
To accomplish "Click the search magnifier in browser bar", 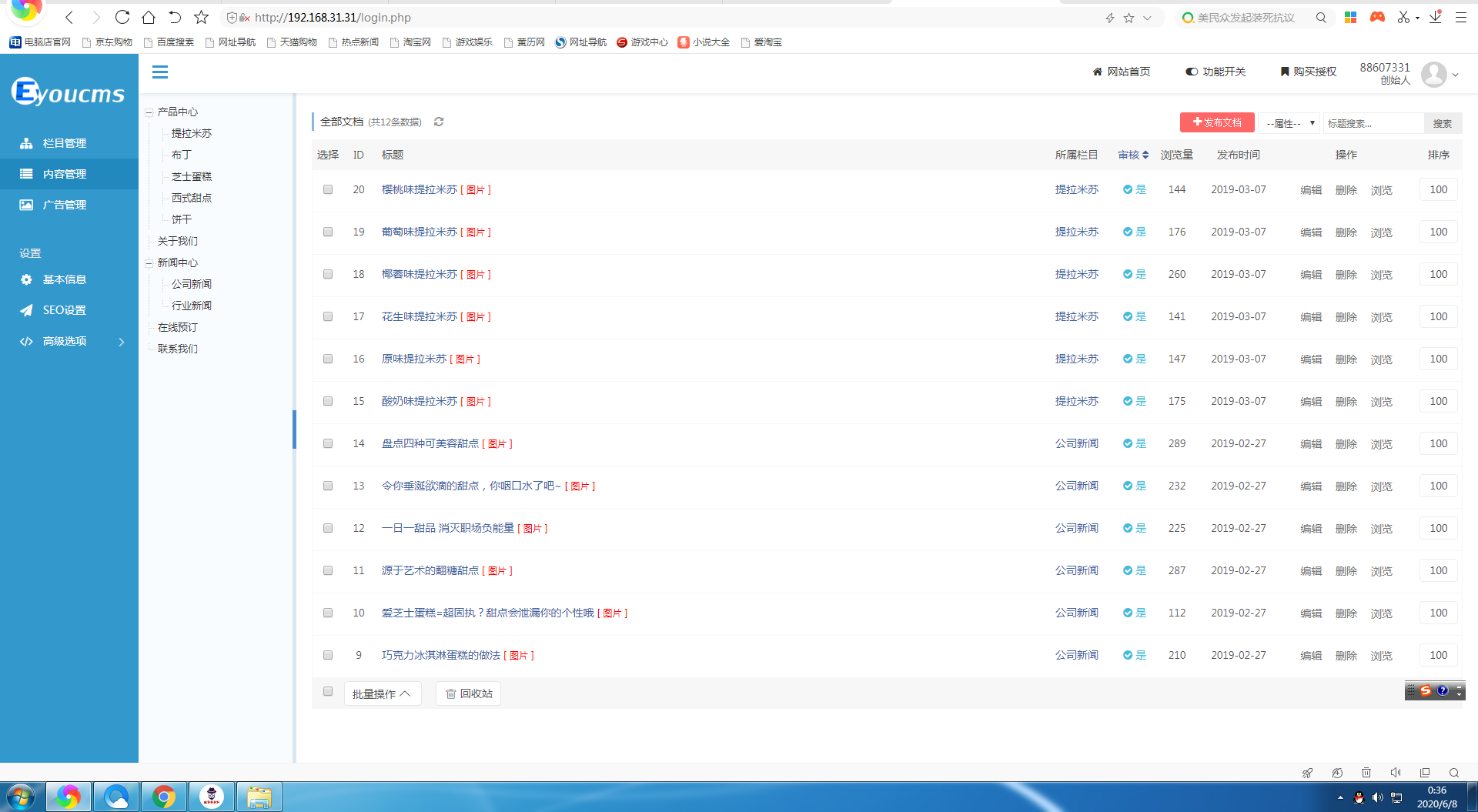I will coord(1321,18).
